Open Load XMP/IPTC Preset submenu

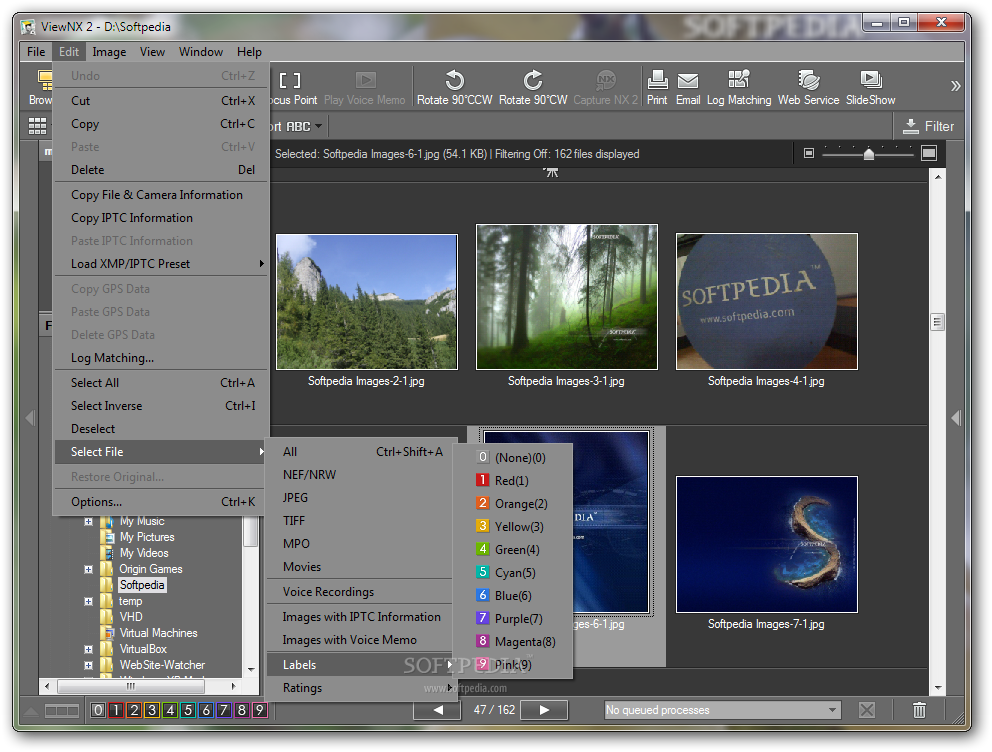[x=161, y=264]
